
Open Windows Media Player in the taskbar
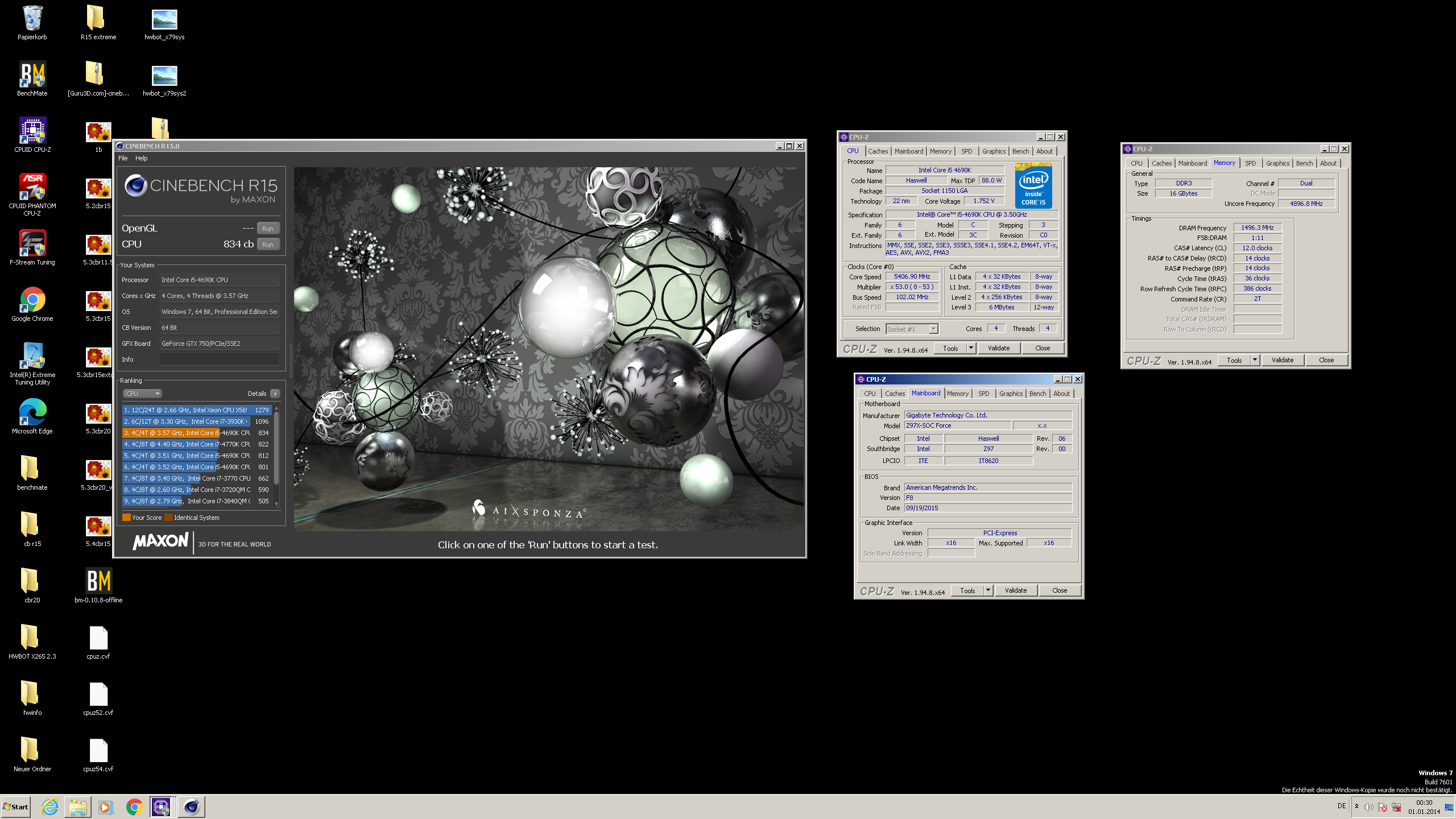105,806
